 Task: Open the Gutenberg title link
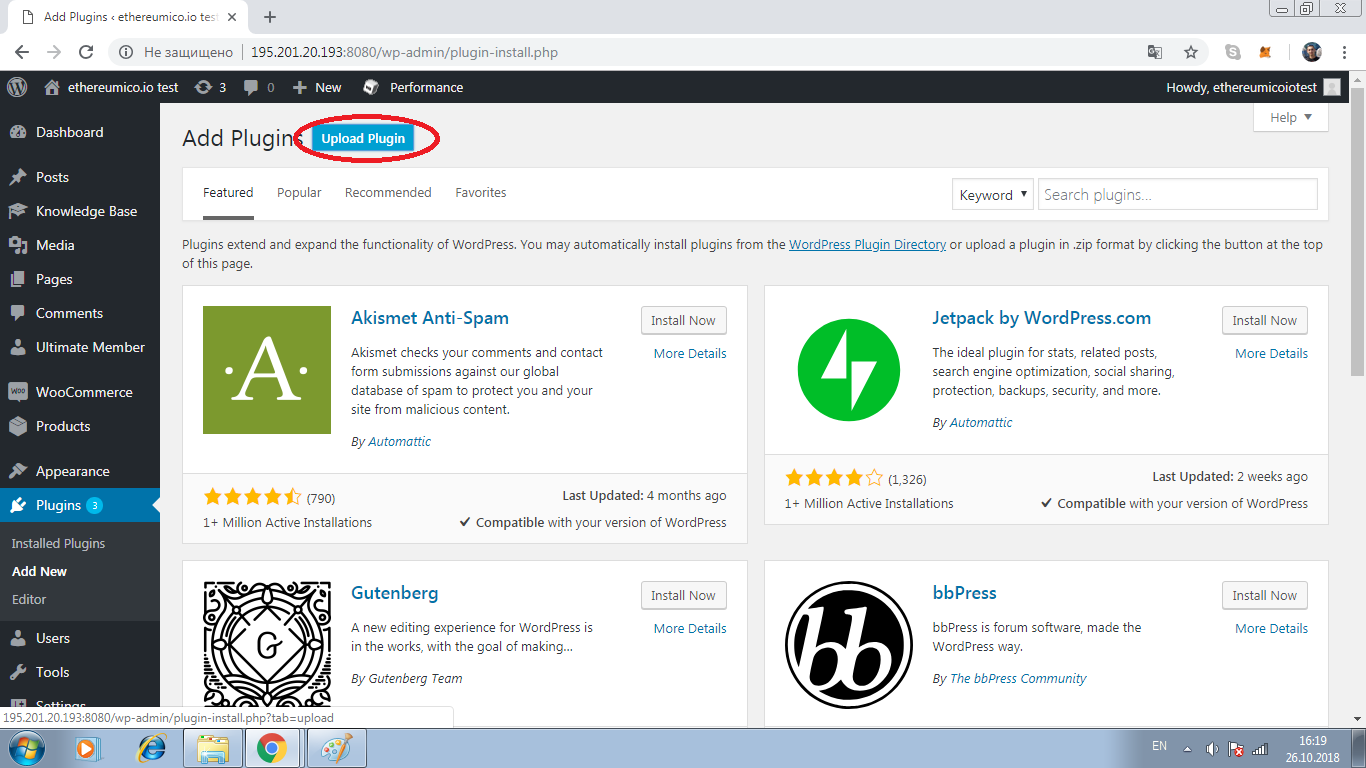(394, 593)
